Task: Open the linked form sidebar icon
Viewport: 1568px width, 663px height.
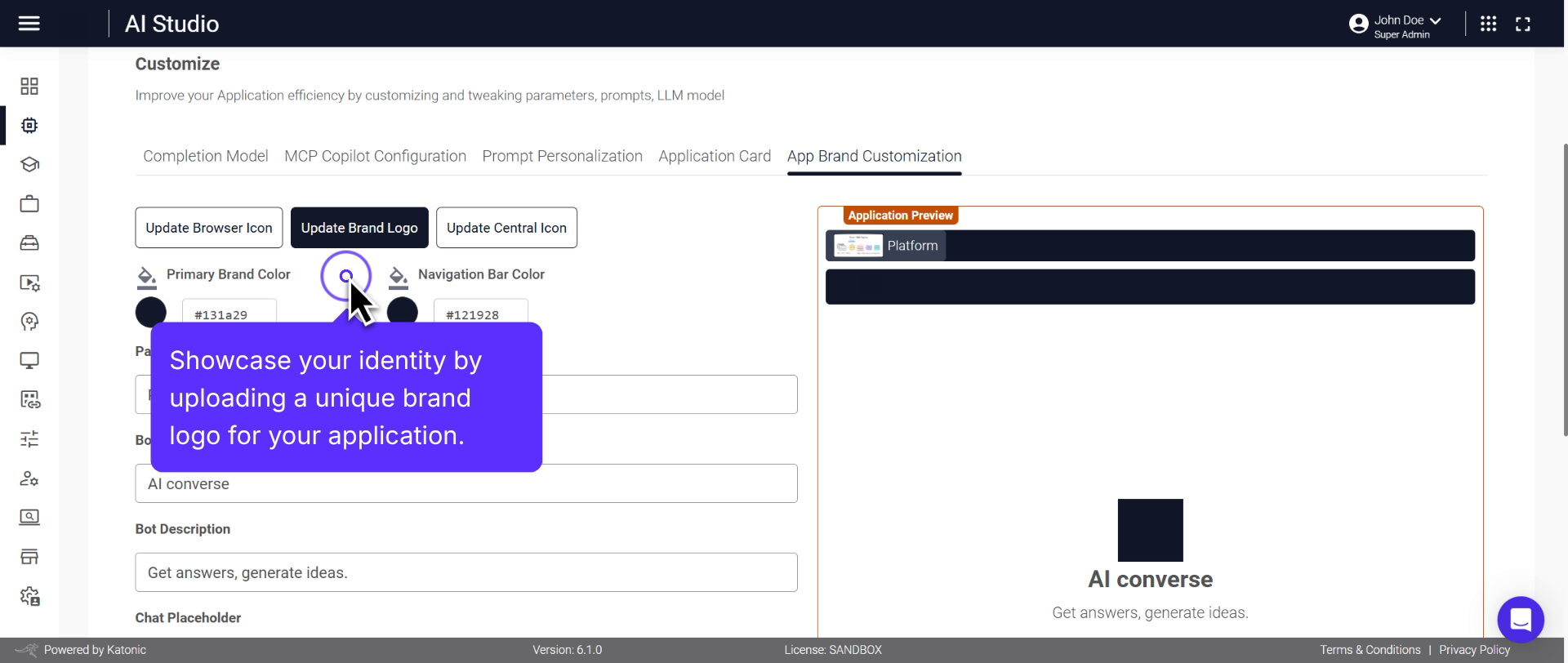Action: pyautogui.click(x=29, y=400)
